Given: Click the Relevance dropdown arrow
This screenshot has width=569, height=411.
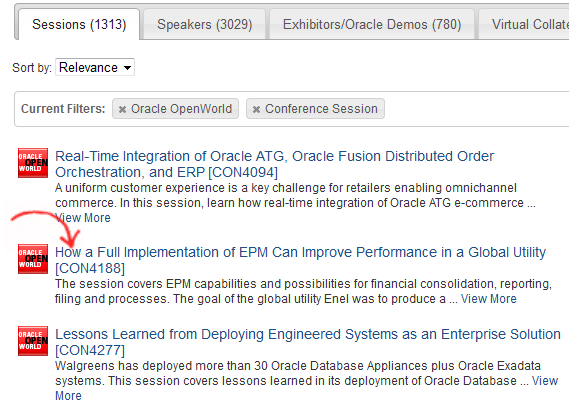Looking at the screenshot, I should [x=127, y=68].
